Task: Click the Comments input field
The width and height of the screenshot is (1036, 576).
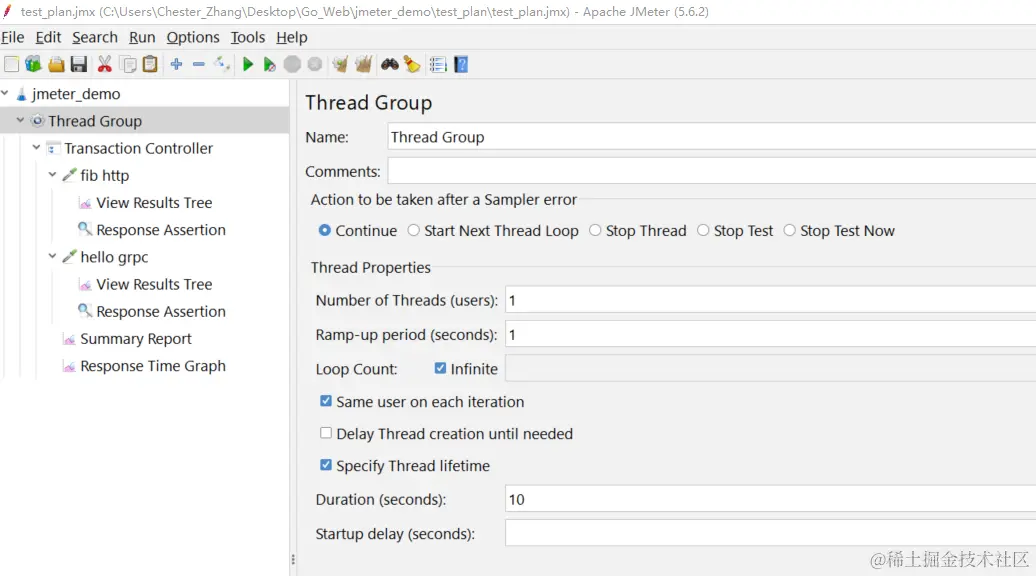Action: click(712, 171)
